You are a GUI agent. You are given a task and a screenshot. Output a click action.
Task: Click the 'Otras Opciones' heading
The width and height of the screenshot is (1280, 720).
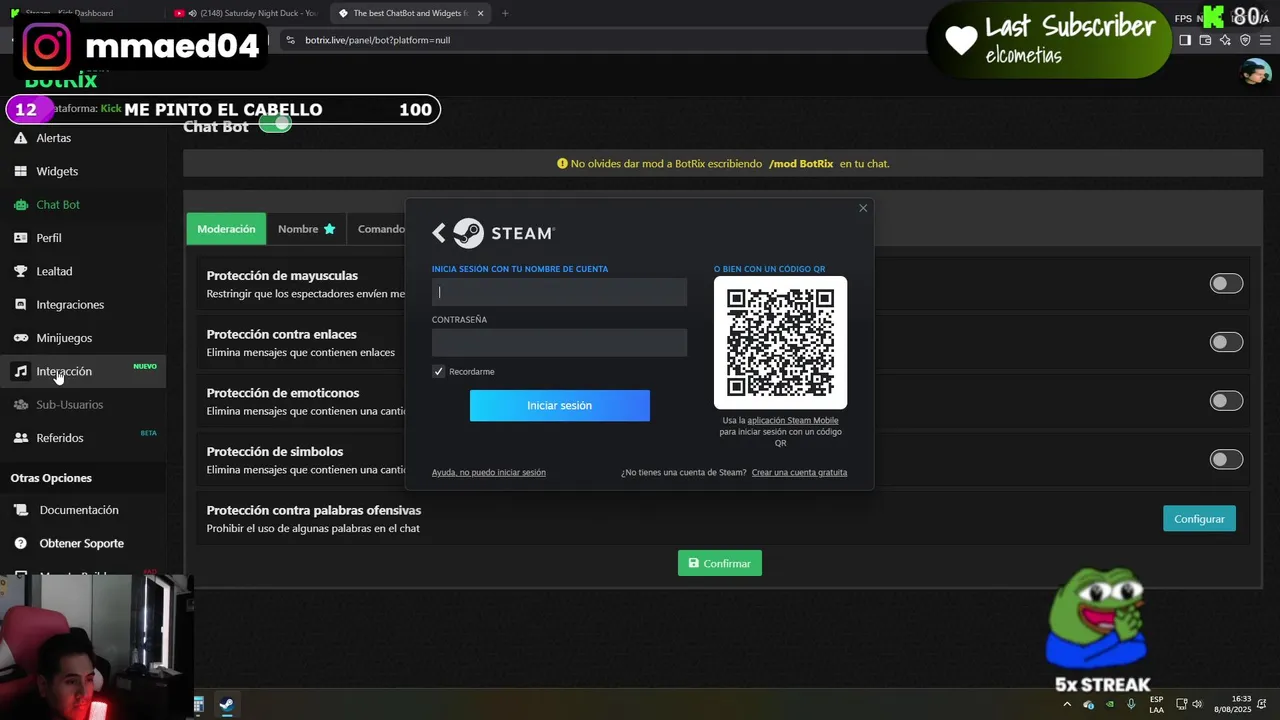[51, 478]
